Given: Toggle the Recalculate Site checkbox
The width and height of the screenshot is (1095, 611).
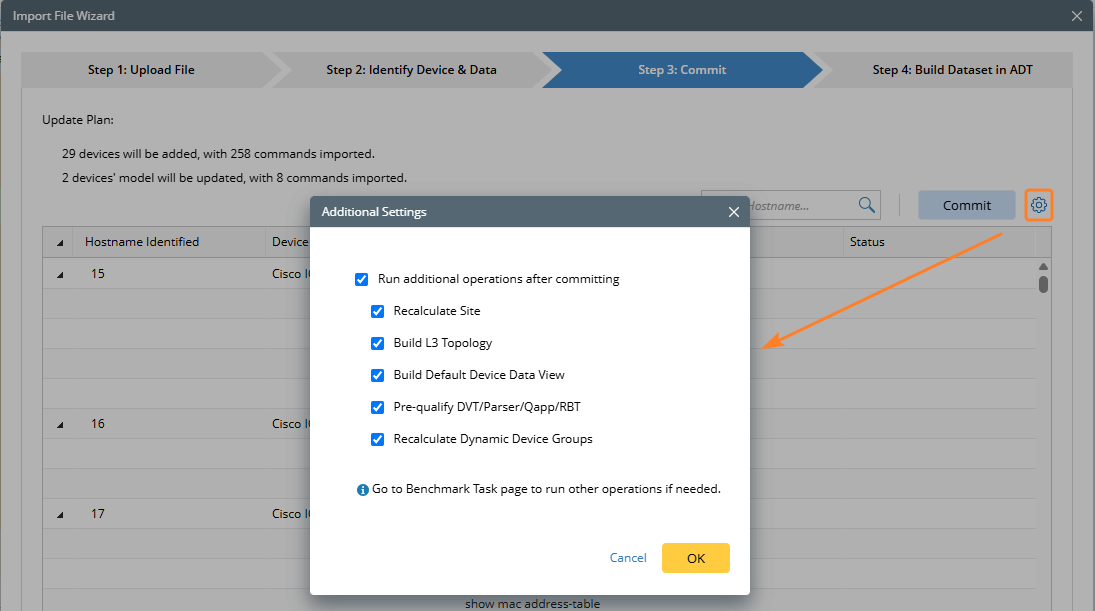Looking at the screenshot, I should 378,311.
